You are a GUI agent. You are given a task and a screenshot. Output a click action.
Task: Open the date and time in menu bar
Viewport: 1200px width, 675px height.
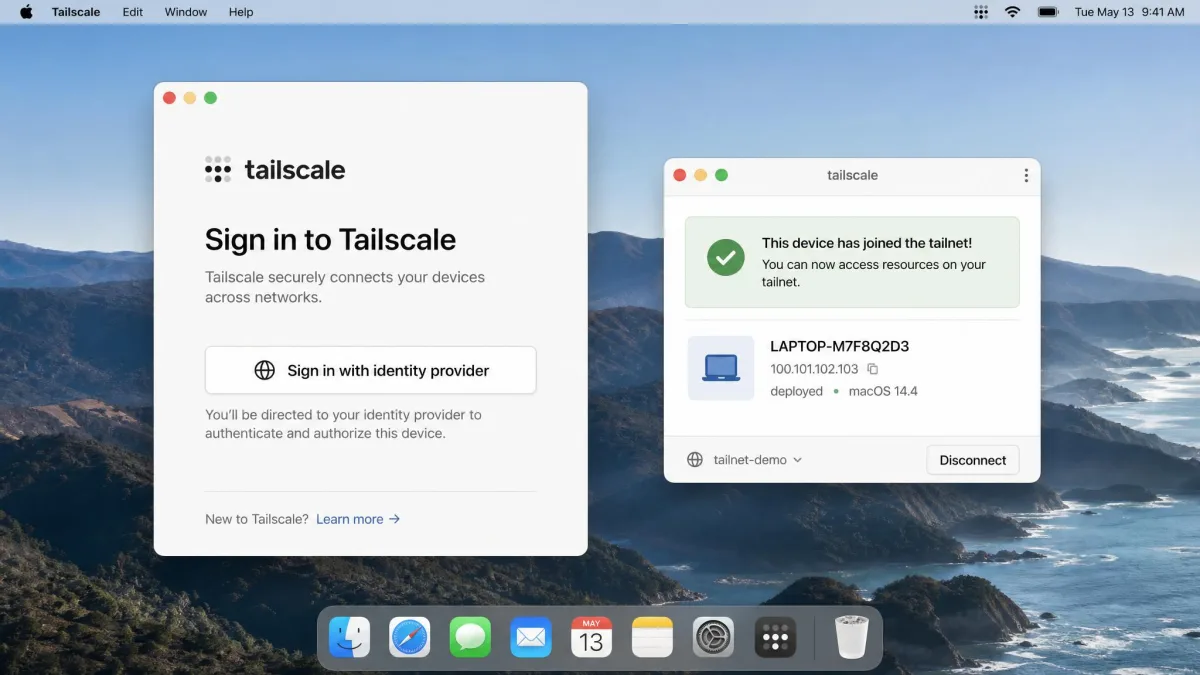(1129, 12)
